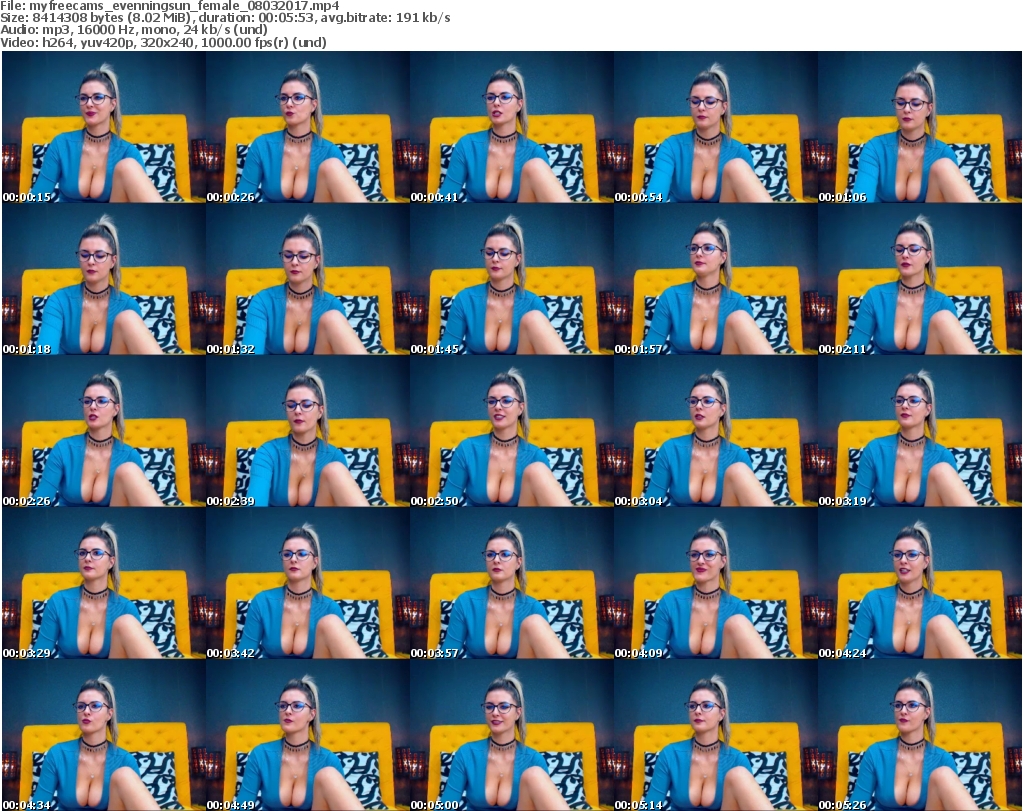
Task: Choose the video frame labeled 00:03:57
Action: pos(511,583)
